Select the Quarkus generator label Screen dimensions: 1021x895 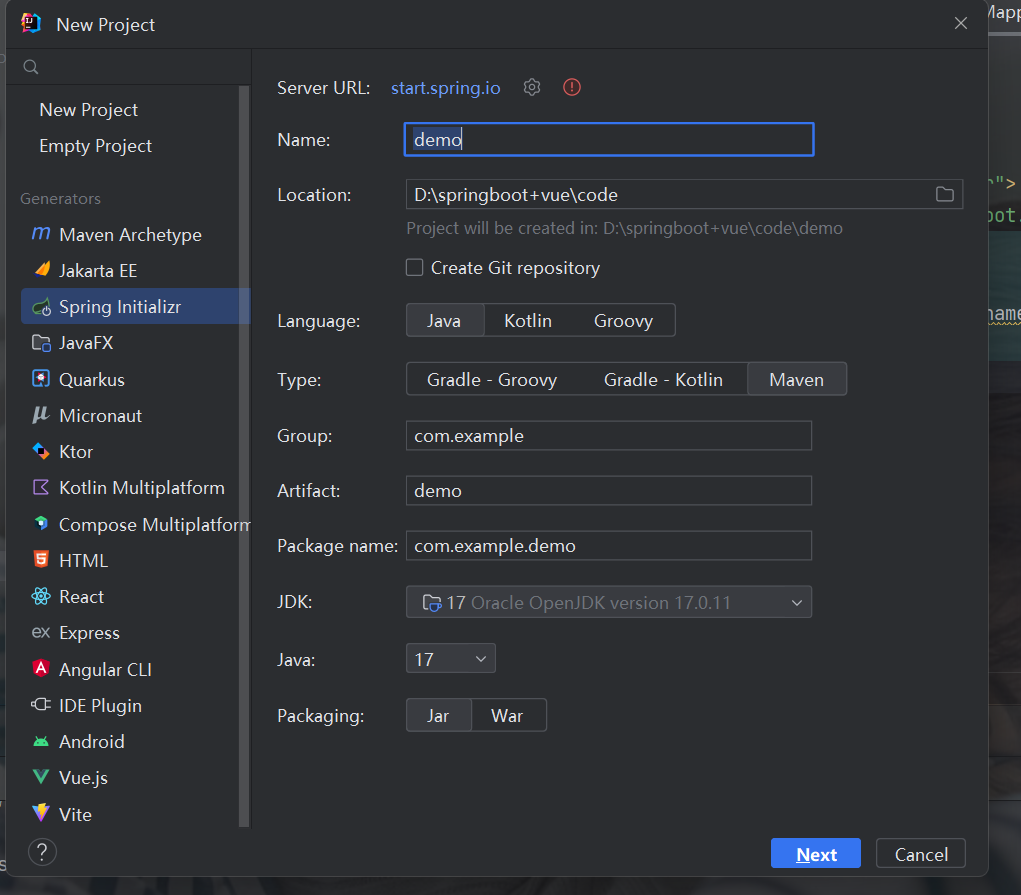(92, 380)
